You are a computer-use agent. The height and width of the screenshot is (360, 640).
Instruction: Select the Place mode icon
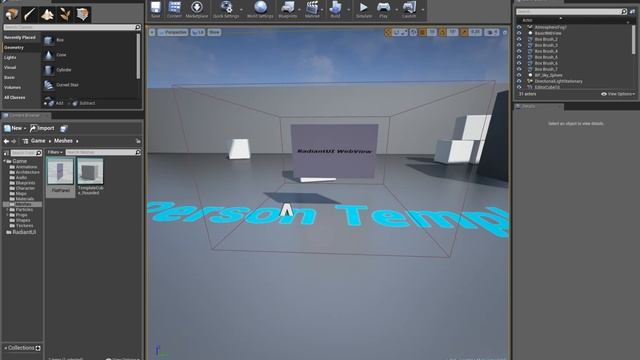pos(11,15)
